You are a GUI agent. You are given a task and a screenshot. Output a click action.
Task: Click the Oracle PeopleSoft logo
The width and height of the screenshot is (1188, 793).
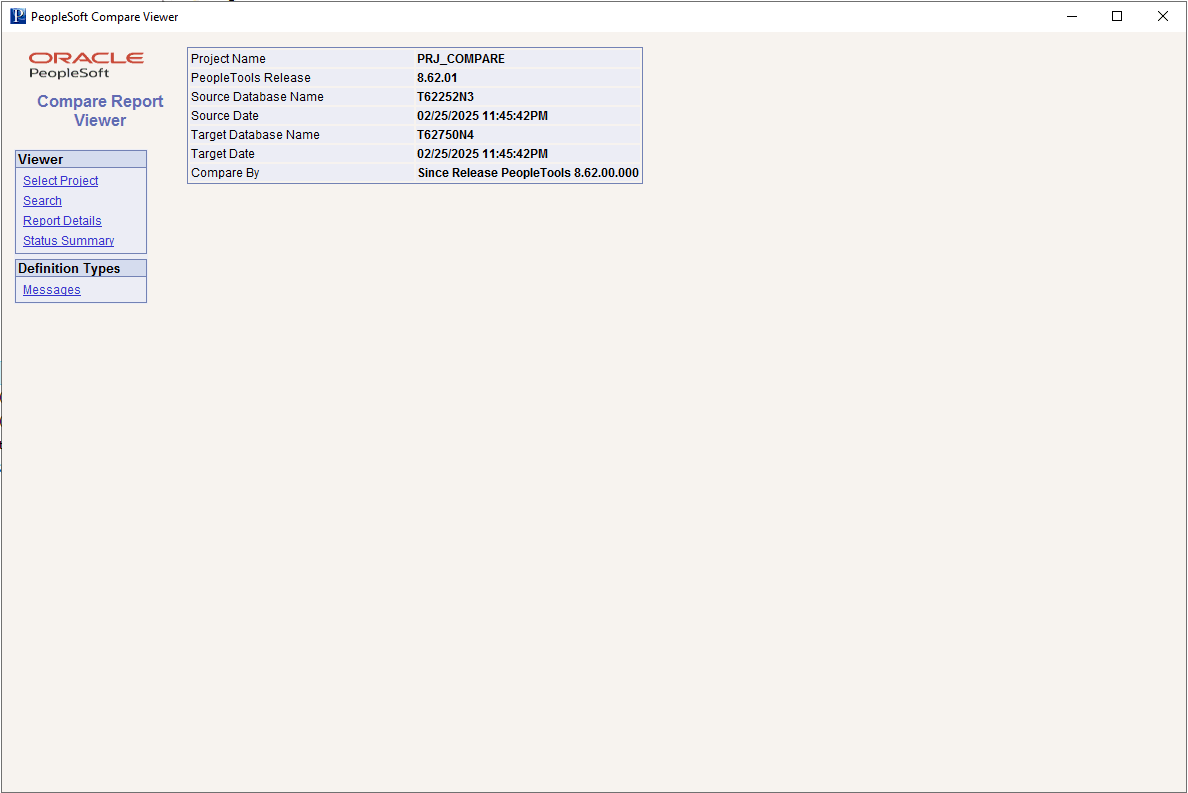coord(86,66)
